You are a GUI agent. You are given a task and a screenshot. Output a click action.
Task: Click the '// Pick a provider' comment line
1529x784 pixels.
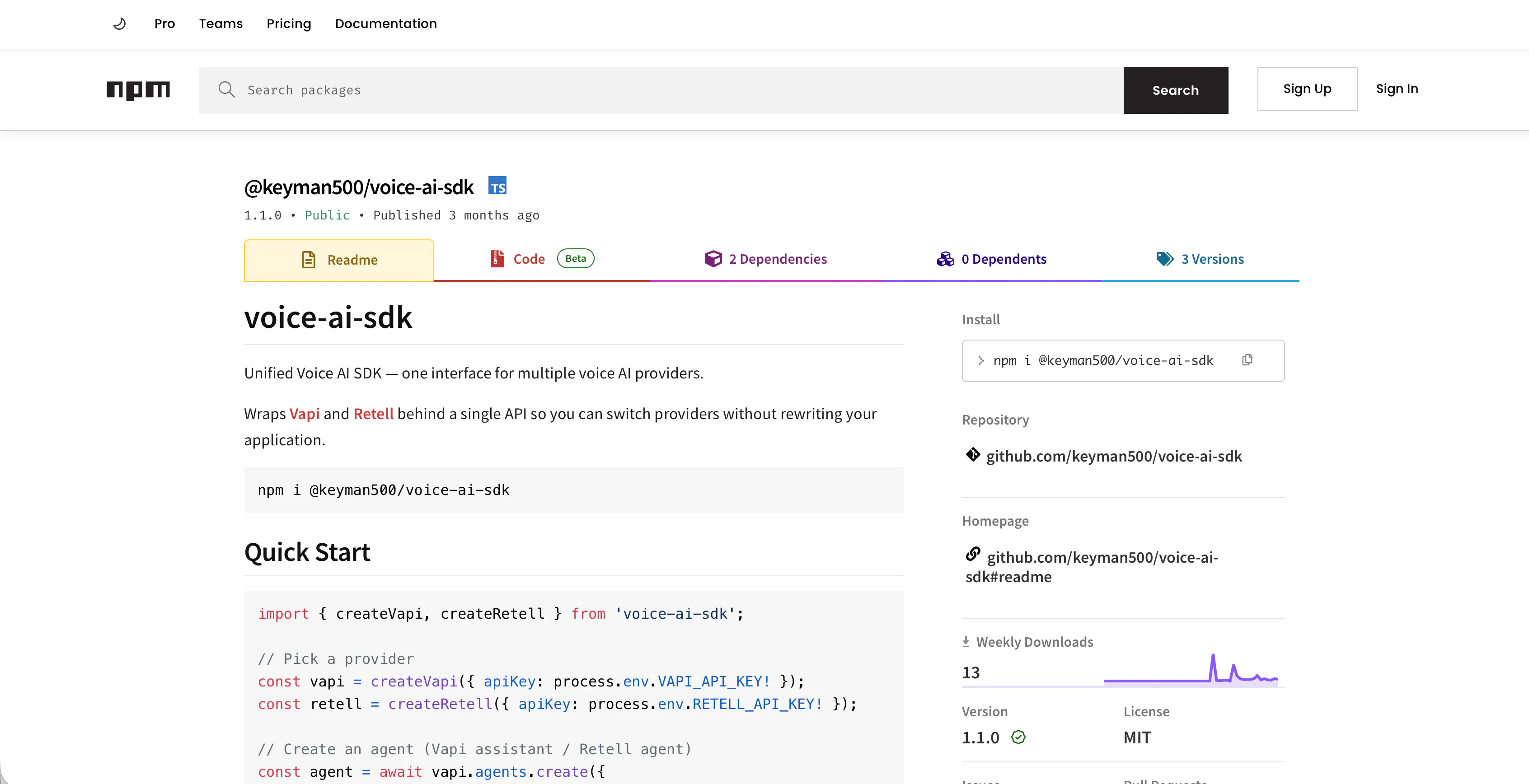click(x=336, y=659)
